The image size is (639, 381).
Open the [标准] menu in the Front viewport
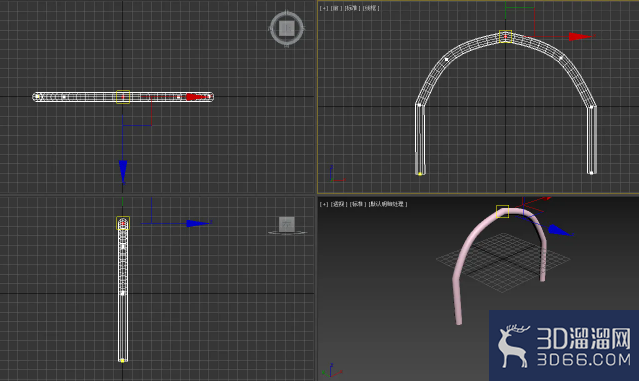(x=352, y=8)
